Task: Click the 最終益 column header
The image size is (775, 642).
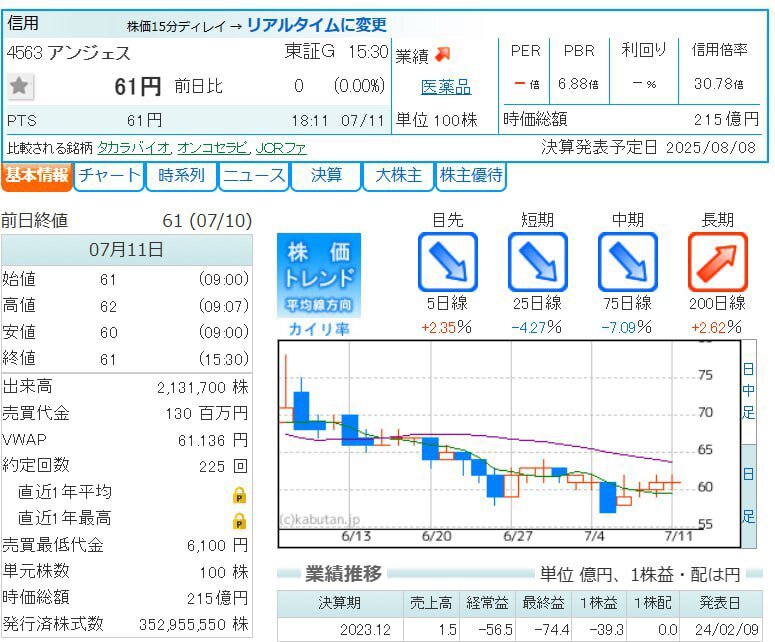Action: 543,603
